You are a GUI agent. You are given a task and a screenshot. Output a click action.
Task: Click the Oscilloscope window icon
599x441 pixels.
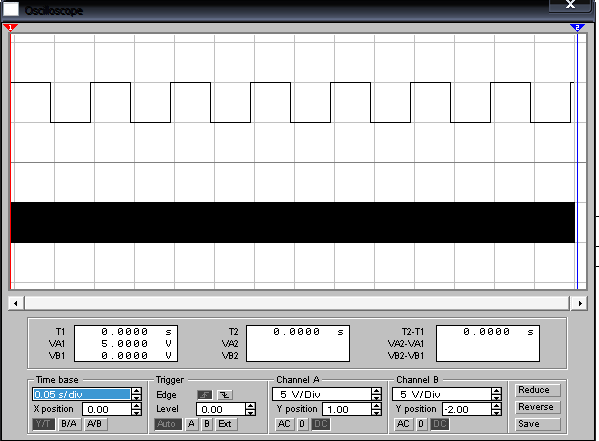tap(11, 10)
